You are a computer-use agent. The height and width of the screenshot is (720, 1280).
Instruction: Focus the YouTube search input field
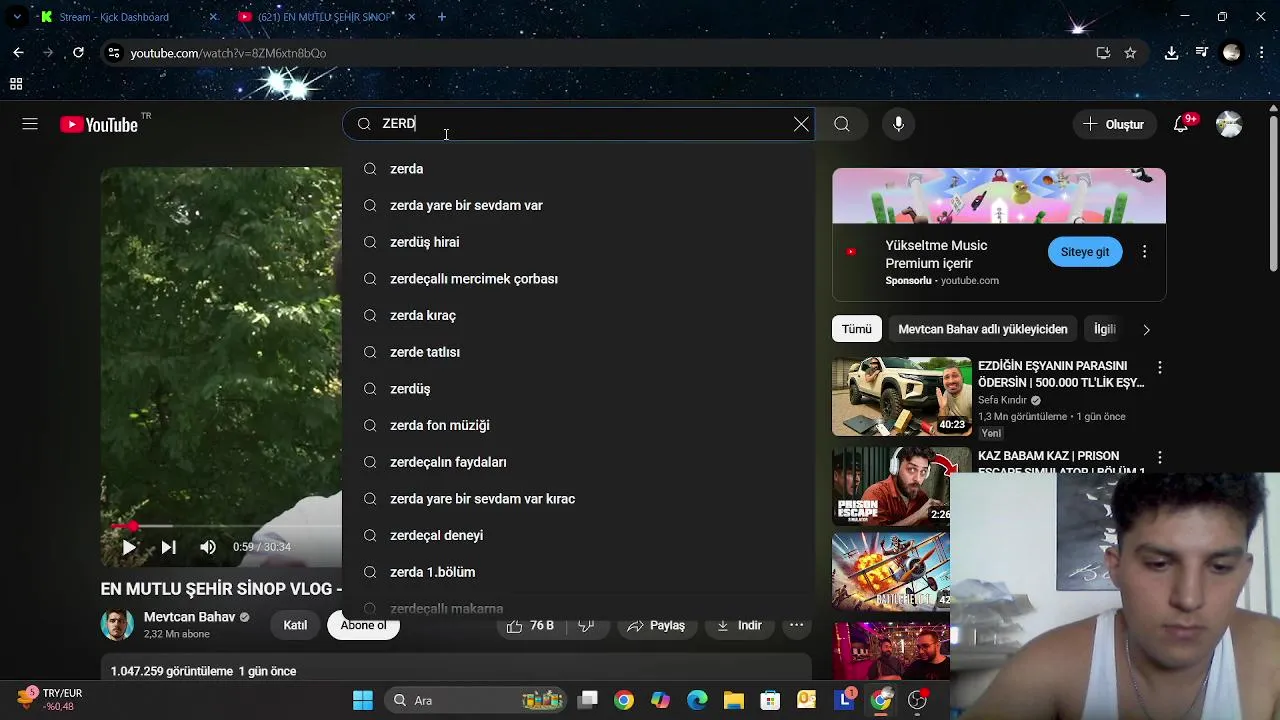tap(580, 124)
